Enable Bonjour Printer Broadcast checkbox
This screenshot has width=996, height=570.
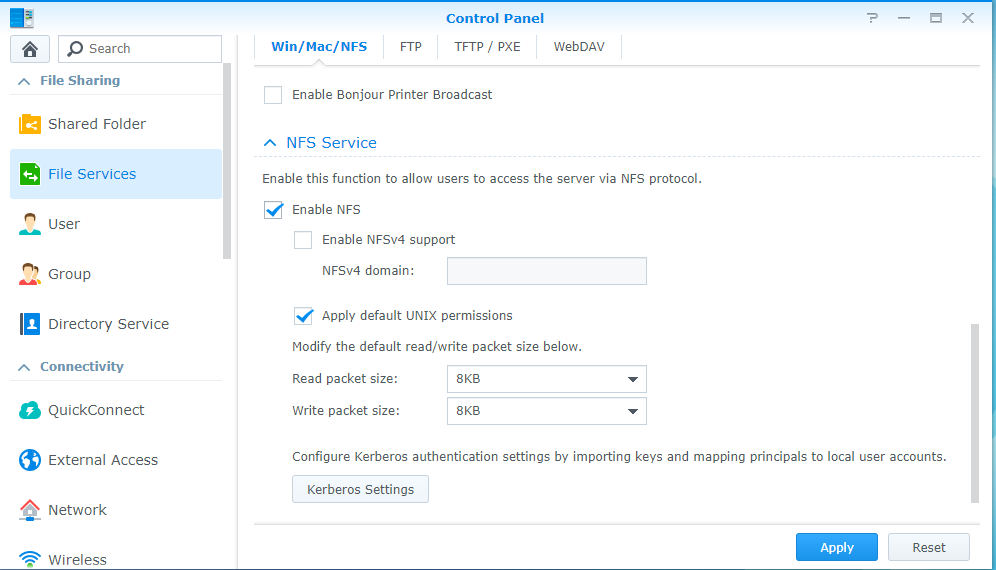[x=273, y=95]
